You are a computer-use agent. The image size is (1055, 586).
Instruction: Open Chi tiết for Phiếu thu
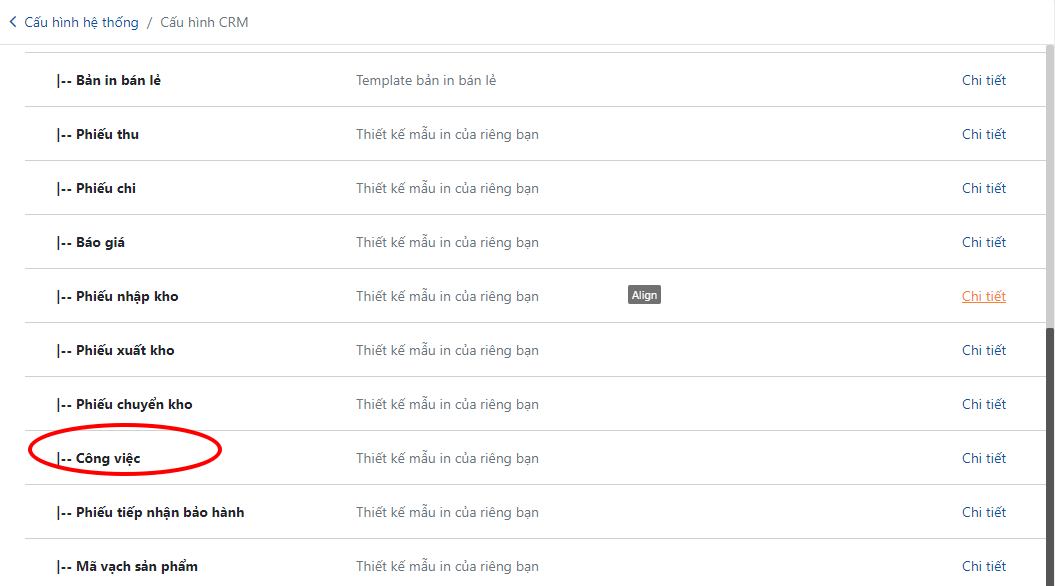(x=984, y=134)
